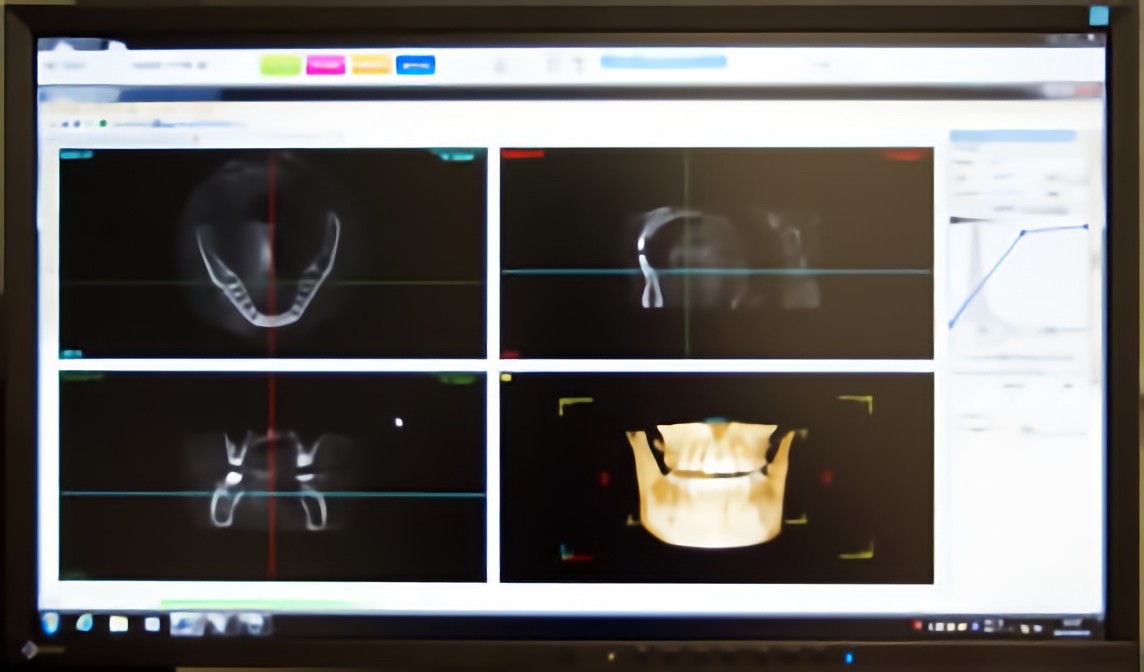Click the green button in the top toolbar

(x=280, y=65)
